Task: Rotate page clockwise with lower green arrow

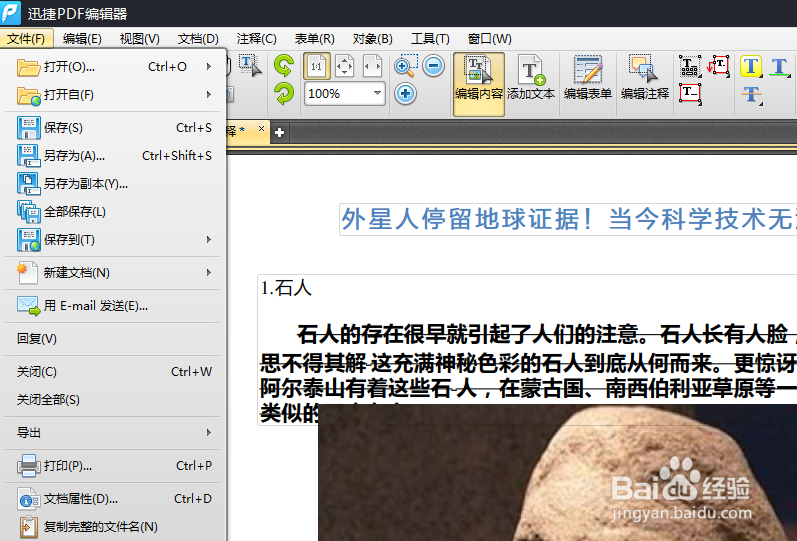Action: pyautogui.click(x=284, y=94)
